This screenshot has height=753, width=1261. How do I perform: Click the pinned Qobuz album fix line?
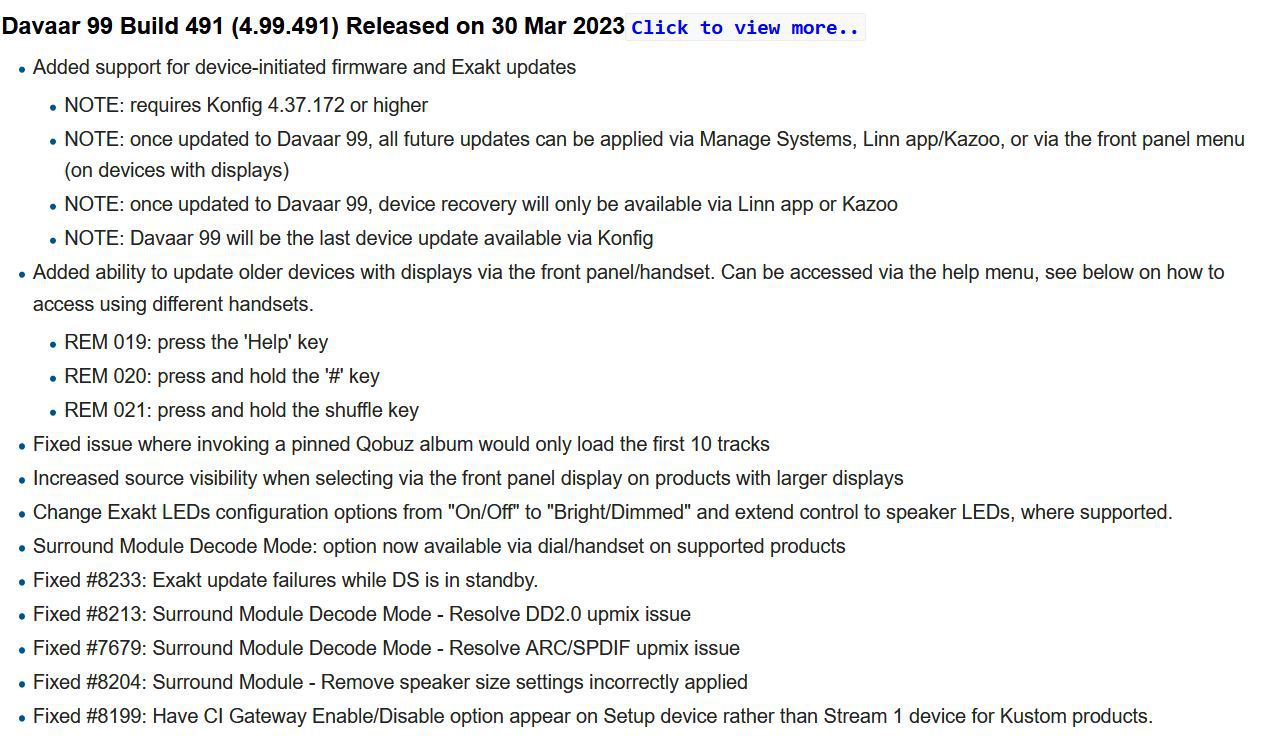[x=401, y=444]
